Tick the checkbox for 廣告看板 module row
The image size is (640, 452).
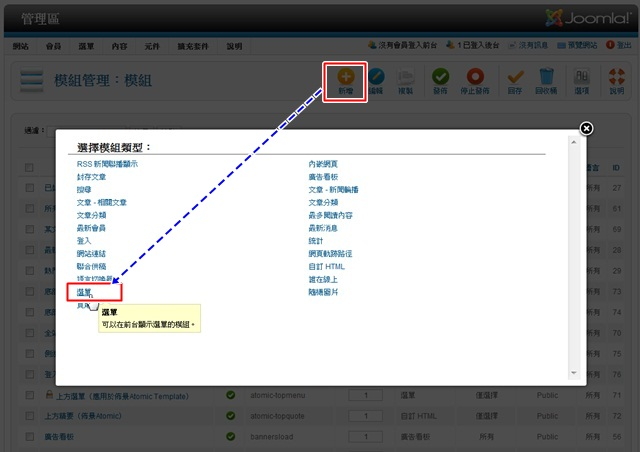point(29,436)
